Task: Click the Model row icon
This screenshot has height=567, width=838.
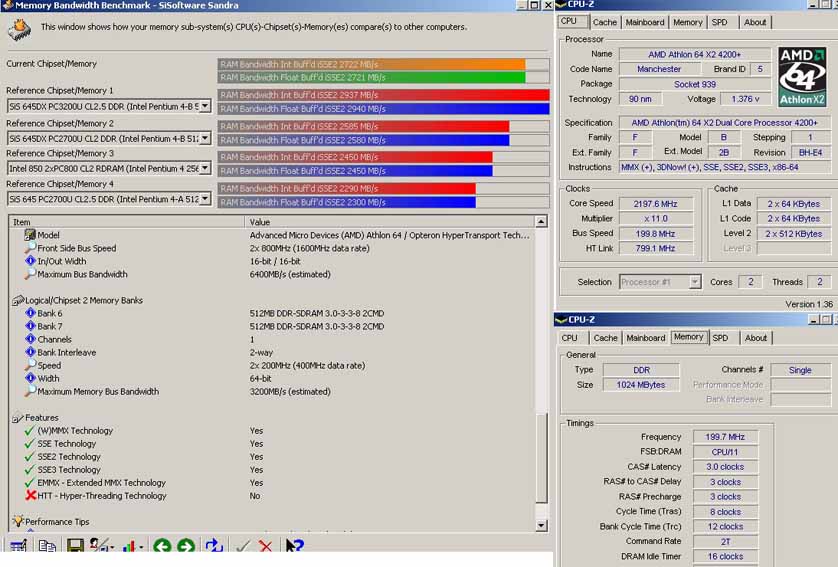Action: click(30, 235)
